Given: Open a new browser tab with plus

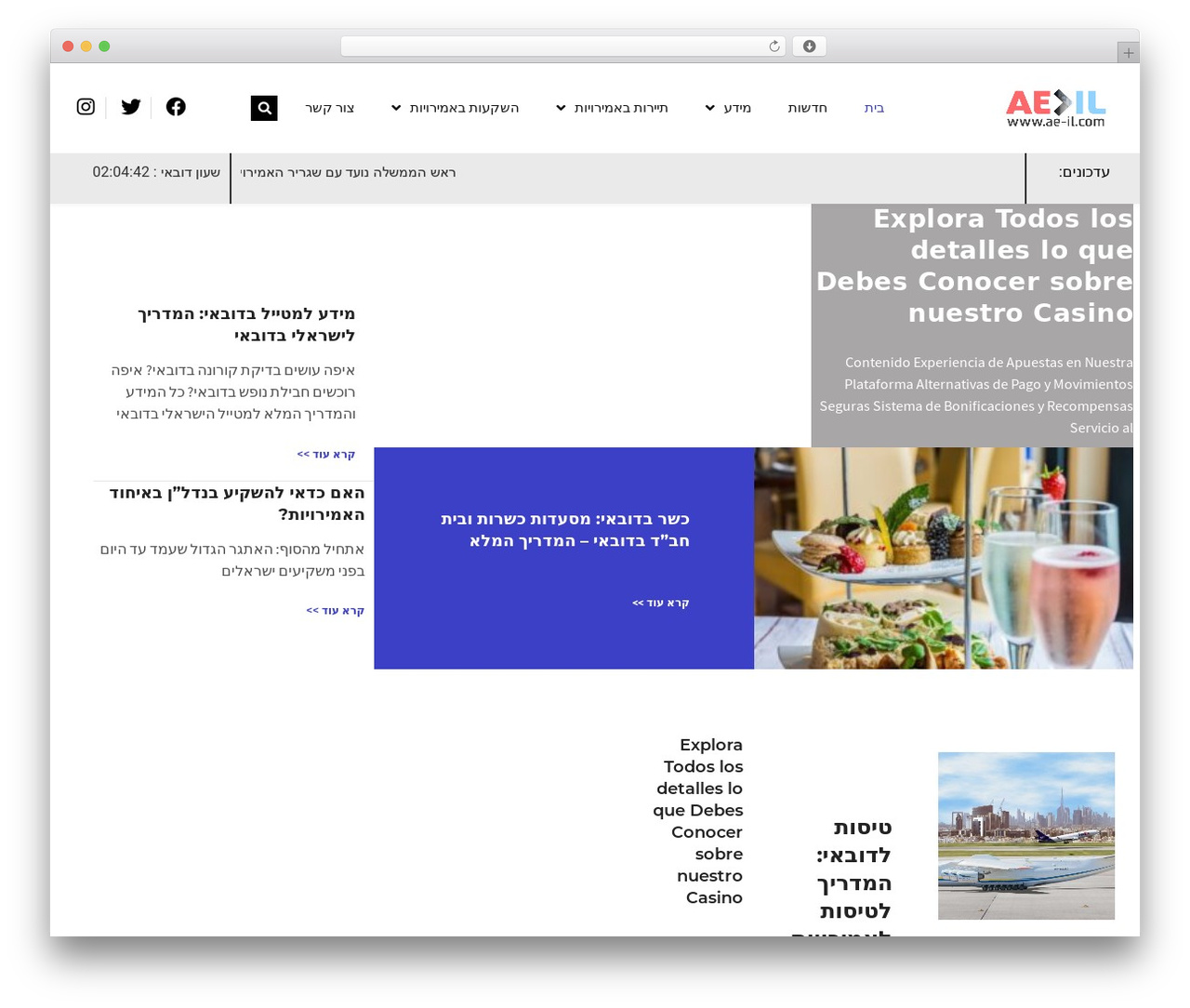Looking at the screenshot, I should tap(1128, 53).
